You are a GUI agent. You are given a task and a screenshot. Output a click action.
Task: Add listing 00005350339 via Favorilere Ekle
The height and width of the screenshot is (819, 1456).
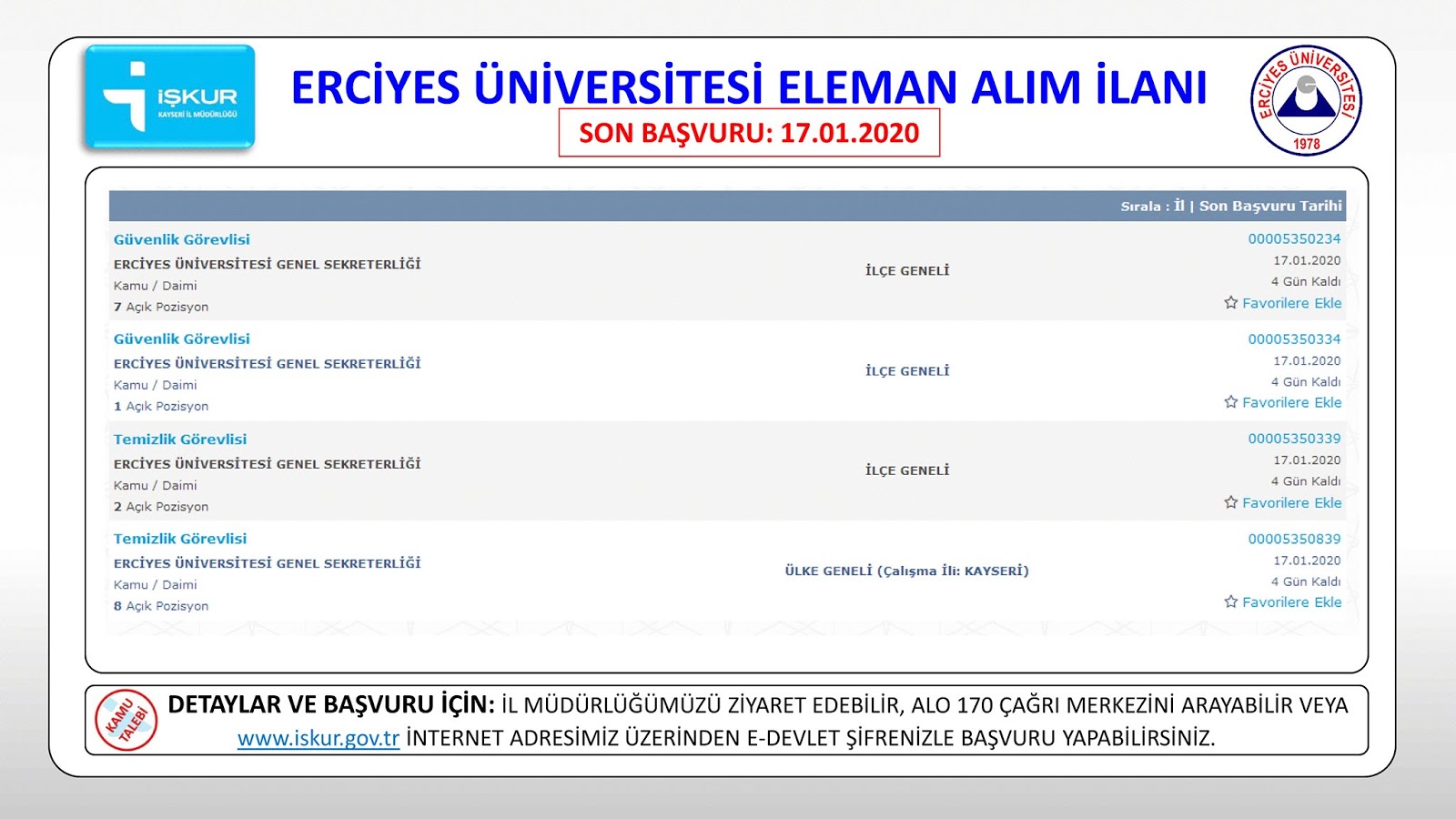tap(1291, 502)
